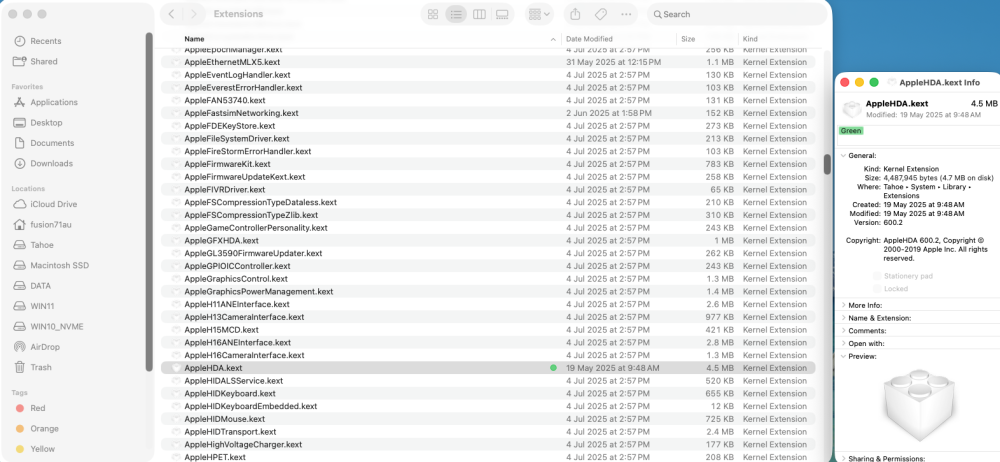Select AppleGFXHDA.kext in the list
The width and height of the screenshot is (1000, 462).
(x=488, y=241)
